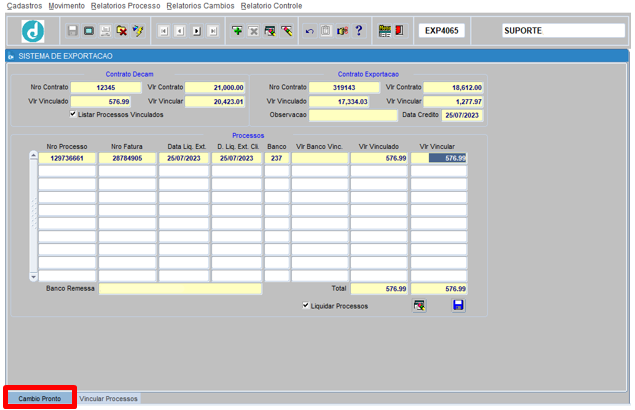The width and height of the screenshot is (635, 410).
Task: Exit using the red door icon
Action: point(399,31)
